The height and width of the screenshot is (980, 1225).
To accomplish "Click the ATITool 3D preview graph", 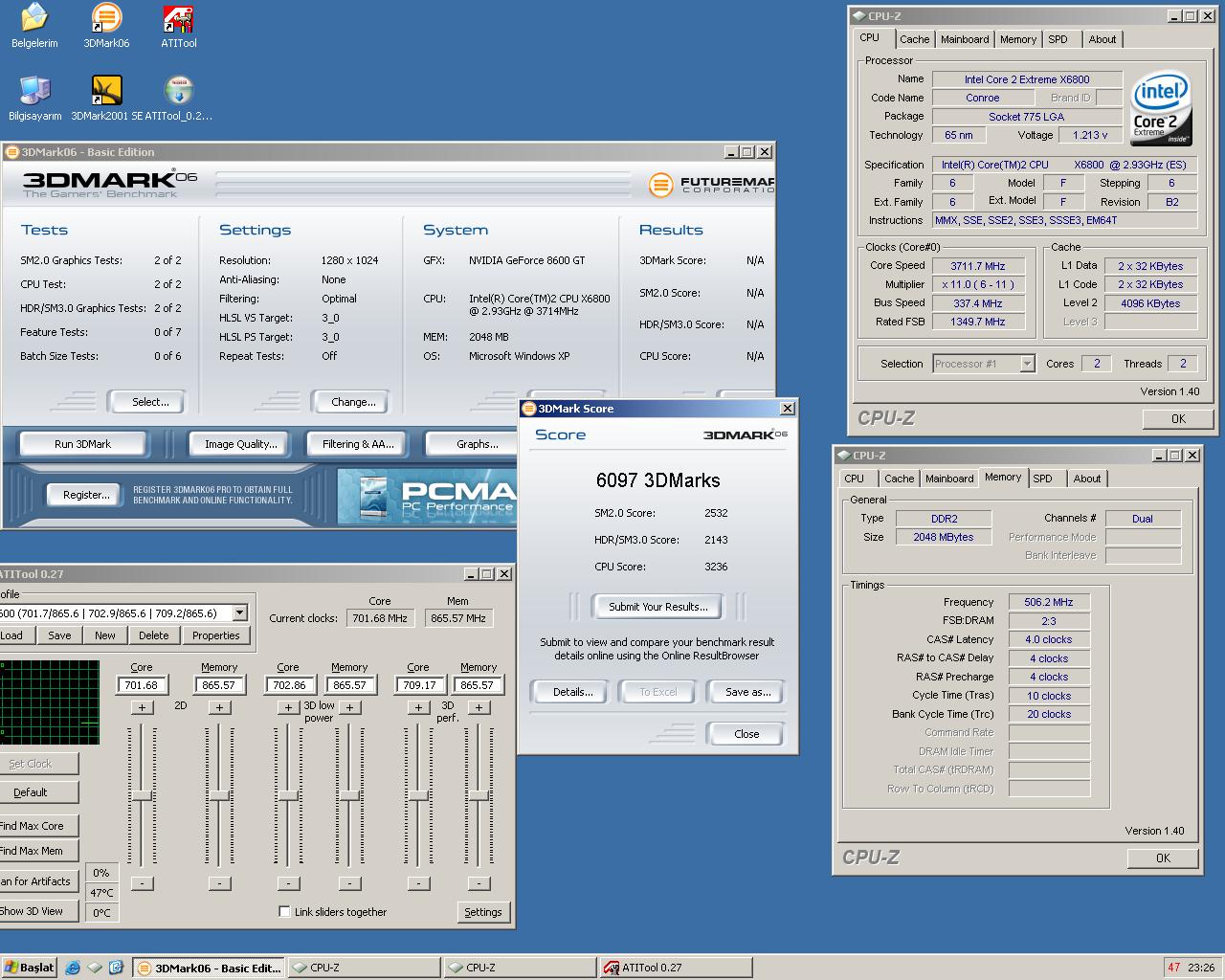I will [x=49, y=702].
